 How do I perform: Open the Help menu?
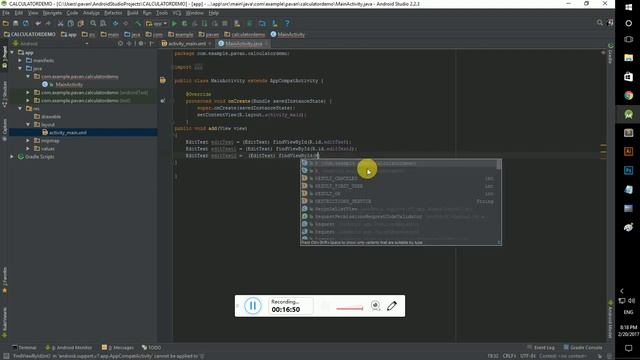point(214,13)
